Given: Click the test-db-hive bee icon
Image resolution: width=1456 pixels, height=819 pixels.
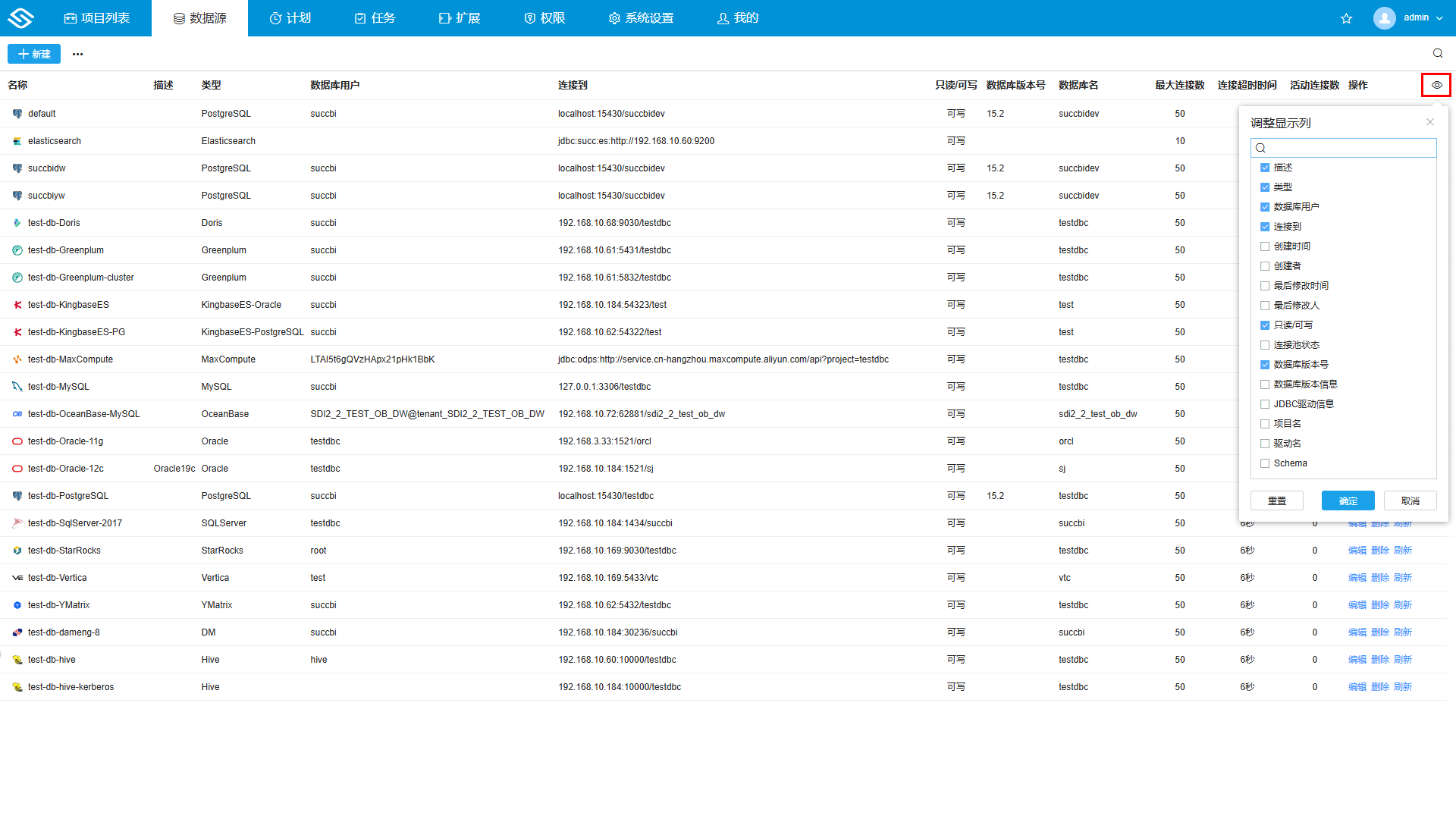Looking at the screenshot, I should pyautogui.click(x=17, y=660).
